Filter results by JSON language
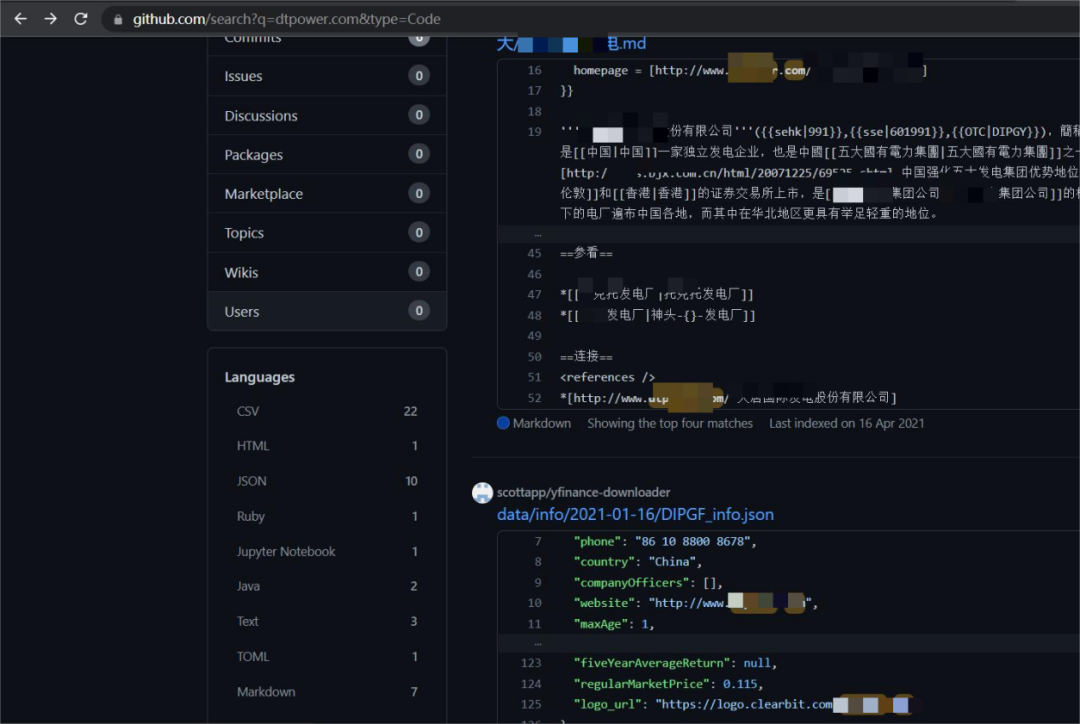1080x724 pixels. pos(327,481)
